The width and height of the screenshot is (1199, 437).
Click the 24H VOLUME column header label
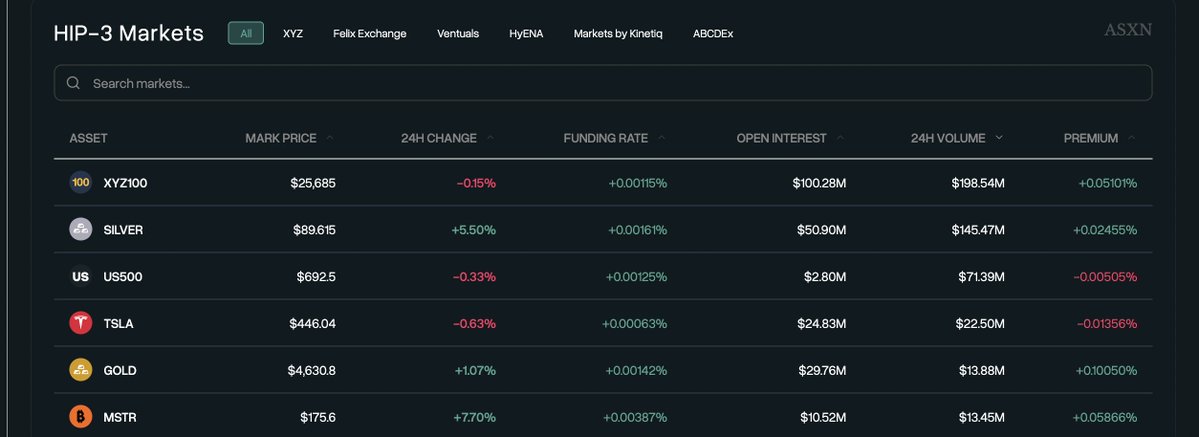(x=948, y=139)
